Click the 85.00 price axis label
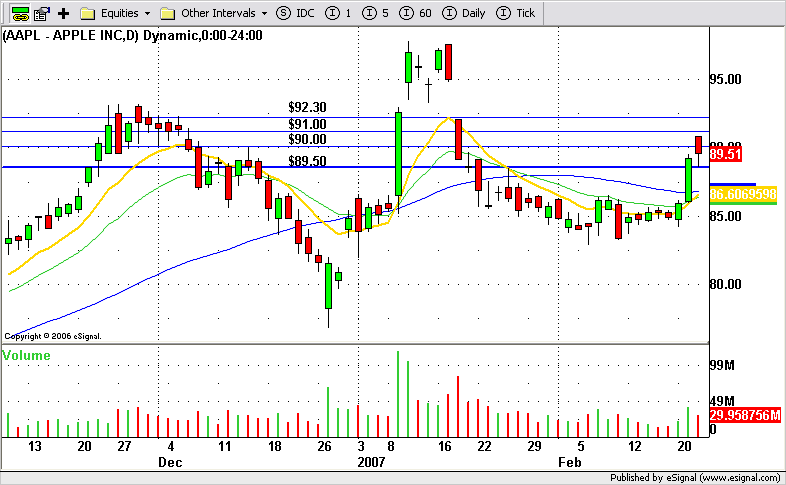Viewport: 786px width, 485px height. [725, 216]
